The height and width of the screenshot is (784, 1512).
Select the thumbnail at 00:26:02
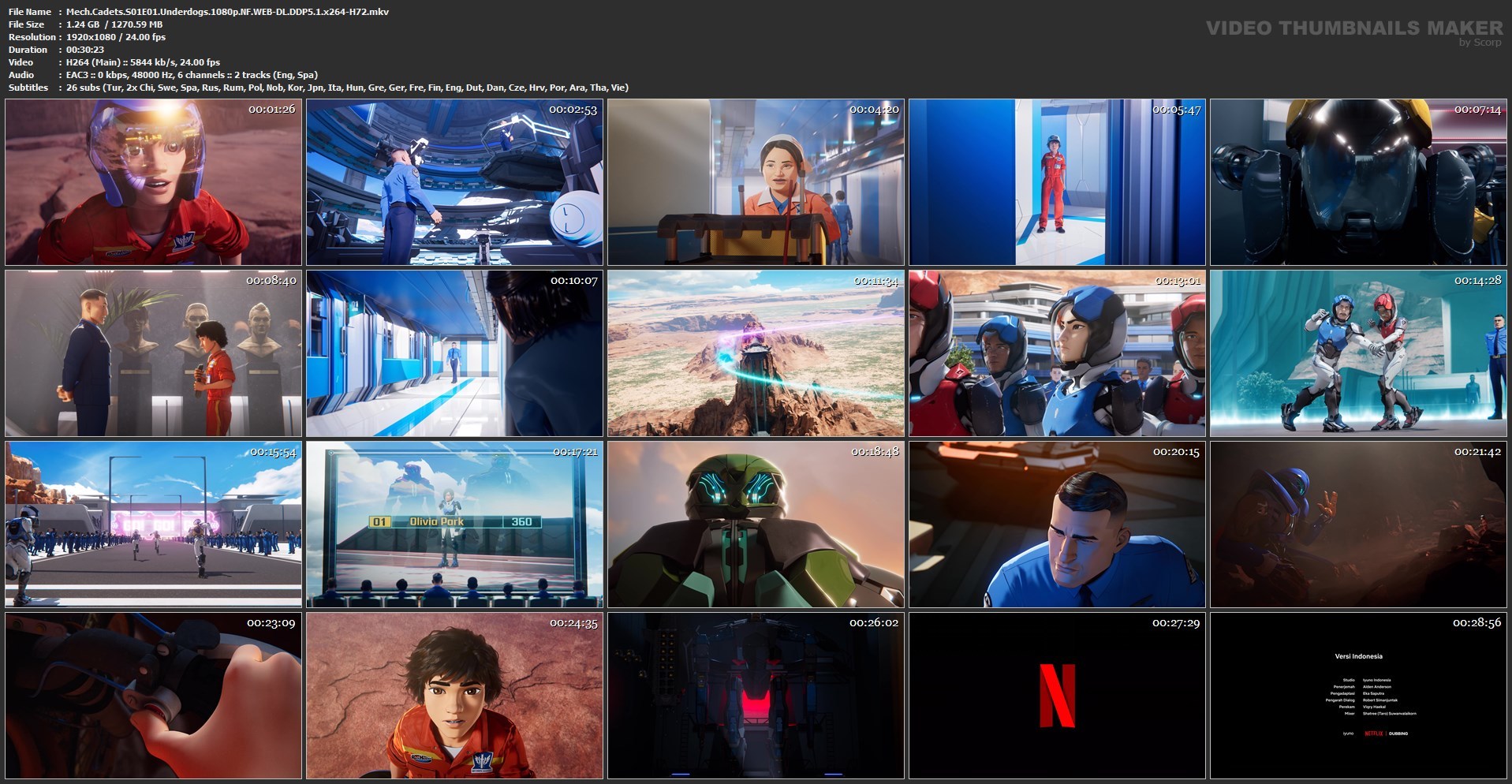coord(756,696)
